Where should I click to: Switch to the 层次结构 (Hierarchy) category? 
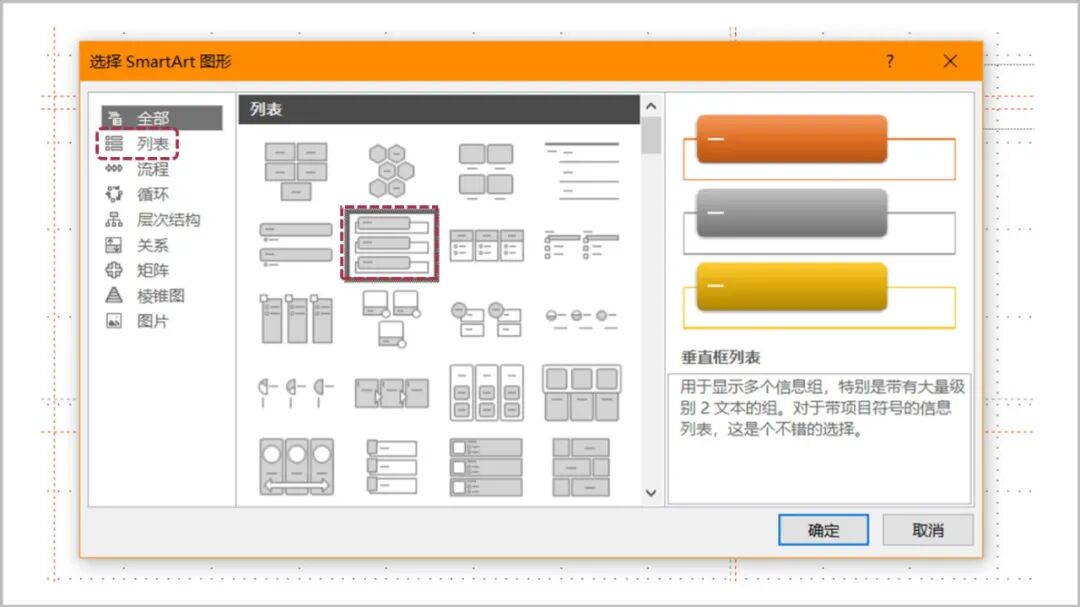click(x=153, y=220)
